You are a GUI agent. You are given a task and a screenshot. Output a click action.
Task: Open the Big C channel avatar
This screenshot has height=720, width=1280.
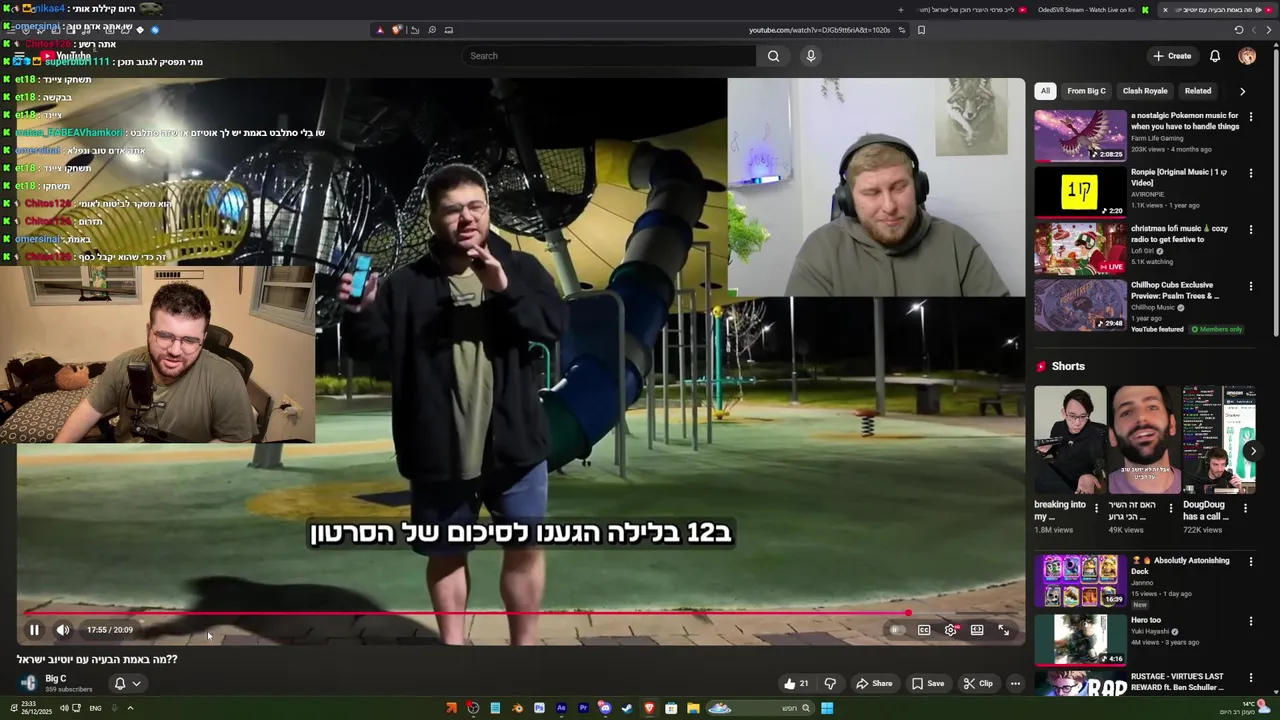click(x=29, y=683)
